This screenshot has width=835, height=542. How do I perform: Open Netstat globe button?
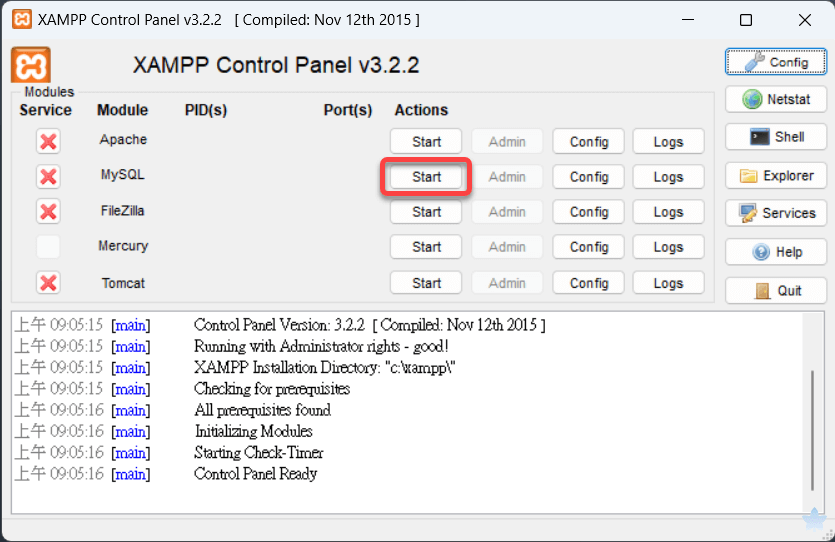tap(776, 99)
